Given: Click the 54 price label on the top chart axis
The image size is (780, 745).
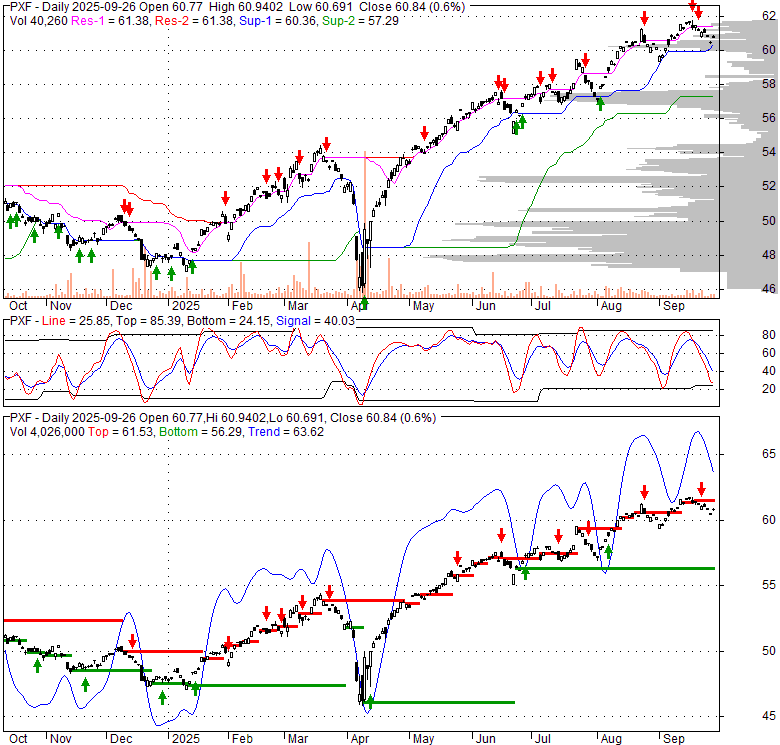Looking at the screenshot, I should (769, 152).
